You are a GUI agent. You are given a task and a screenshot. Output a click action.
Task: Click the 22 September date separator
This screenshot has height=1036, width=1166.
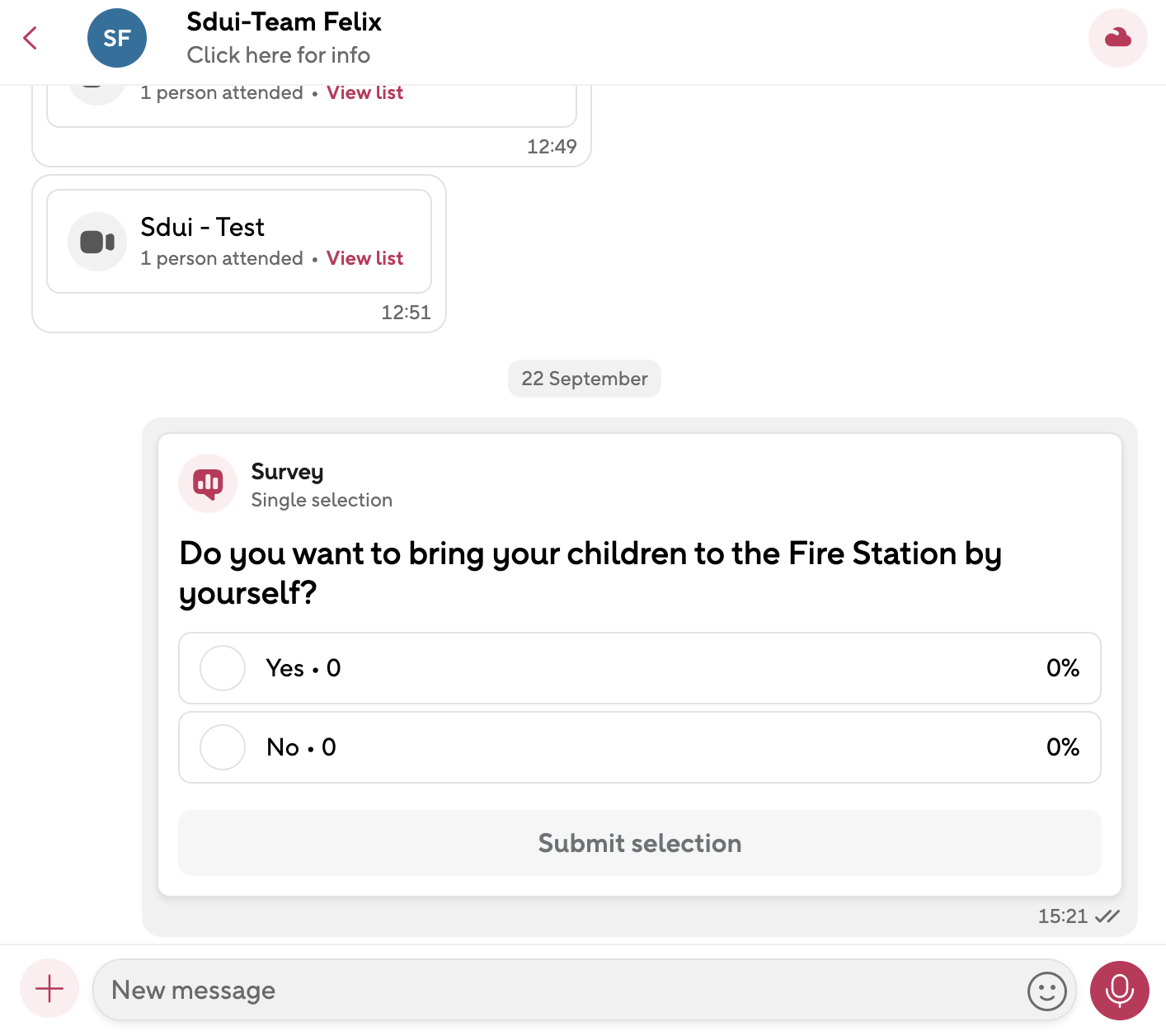click(584, 379)
